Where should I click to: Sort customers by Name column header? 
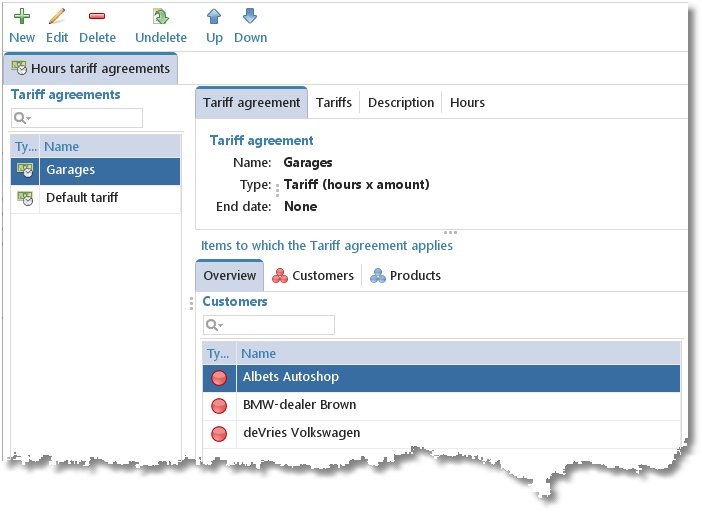coord(259,353)
